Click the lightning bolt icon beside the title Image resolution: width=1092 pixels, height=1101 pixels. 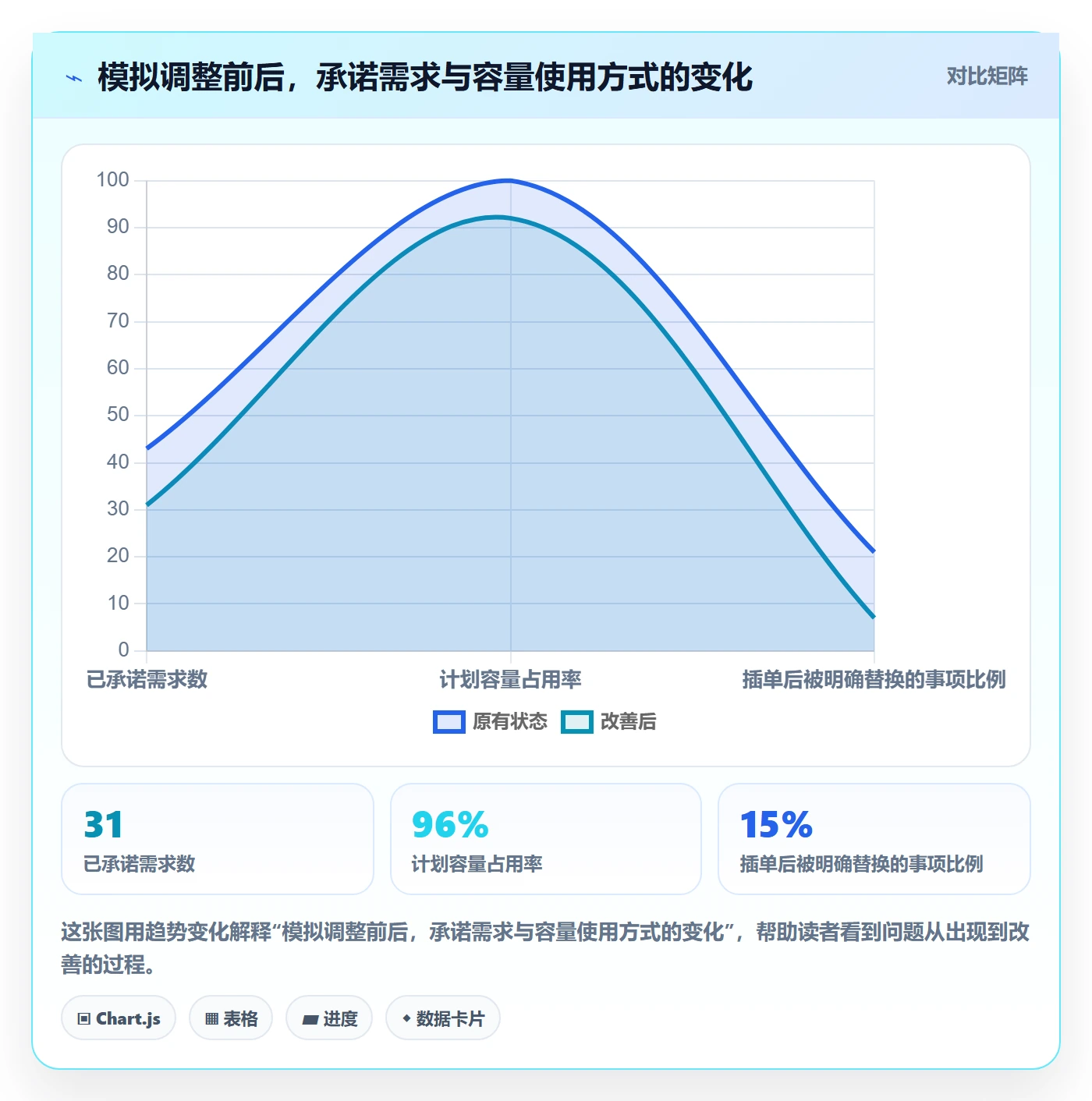point(74,78)
